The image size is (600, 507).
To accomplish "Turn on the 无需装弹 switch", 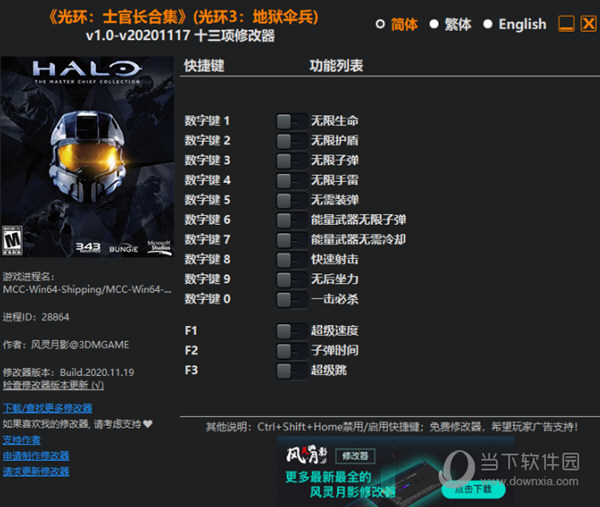I will (x=292, y=201).
